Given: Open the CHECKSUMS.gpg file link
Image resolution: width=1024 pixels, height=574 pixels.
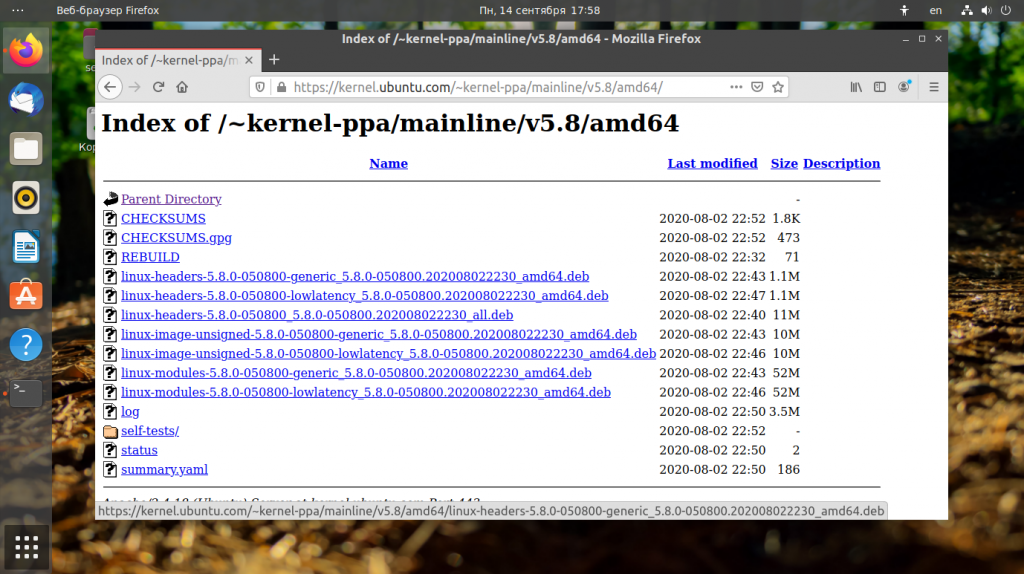Looking at the screenshot, I should tap(176, 238).
